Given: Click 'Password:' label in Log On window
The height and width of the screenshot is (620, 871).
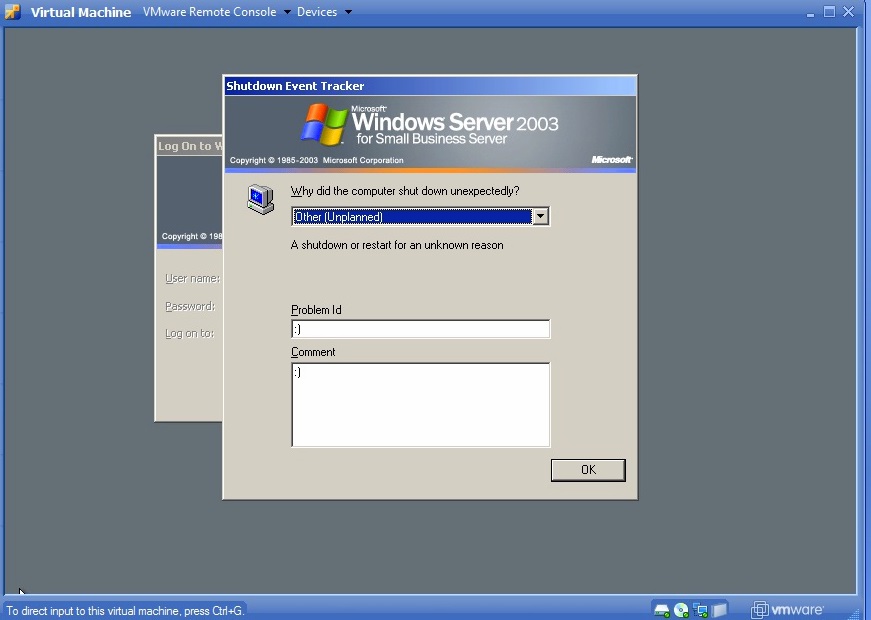Looking at the screenshot, I should (x=190, y=306).
